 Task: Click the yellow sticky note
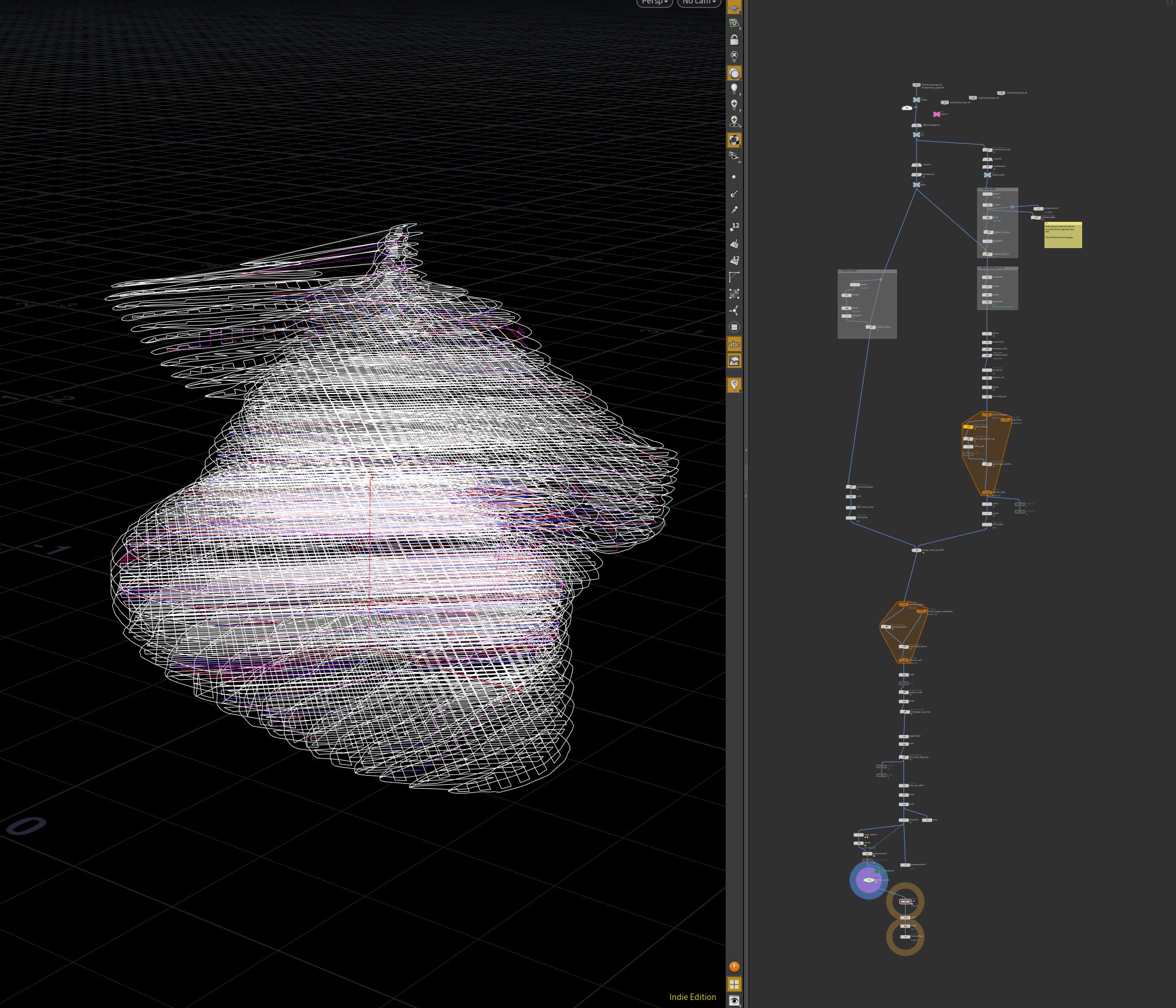[1063, 235]
